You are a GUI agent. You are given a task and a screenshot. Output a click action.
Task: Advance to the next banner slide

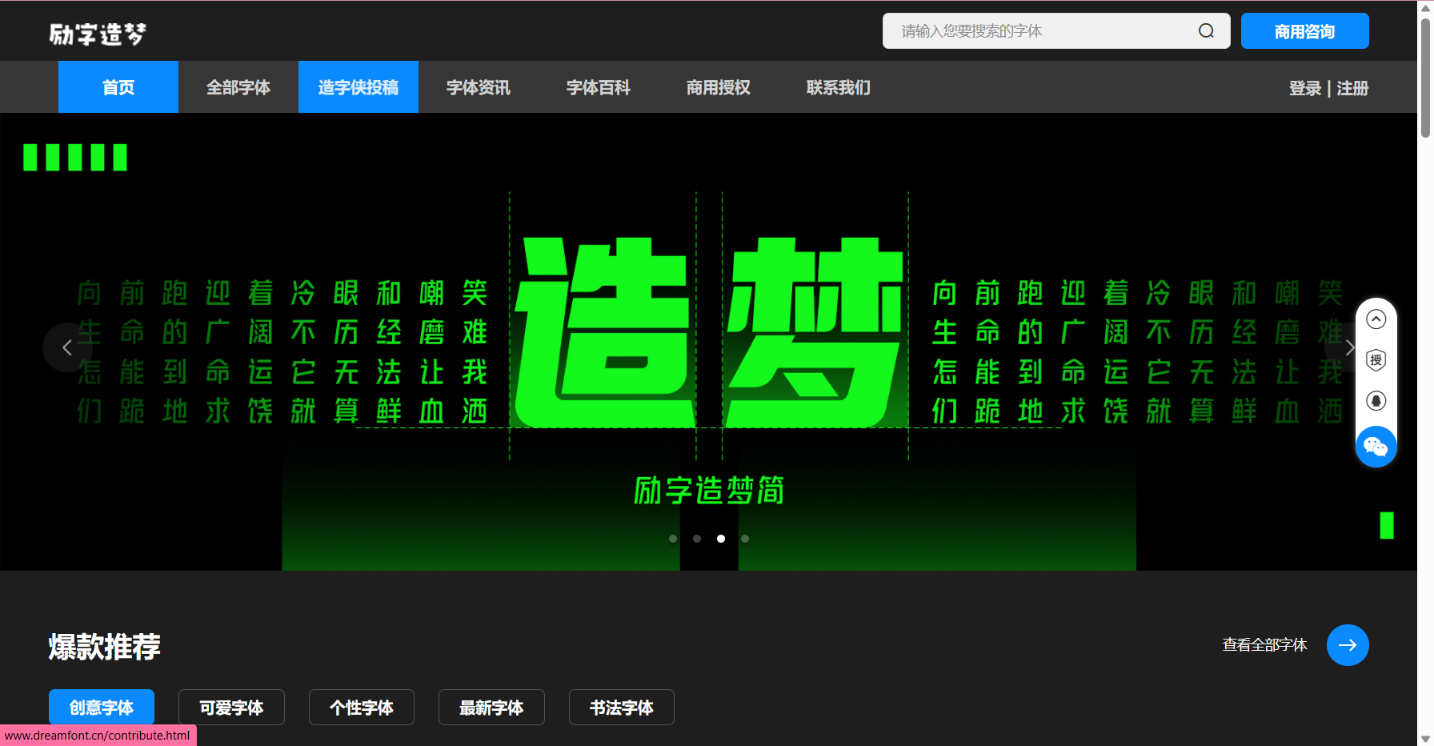click(x=1350, y=347)
